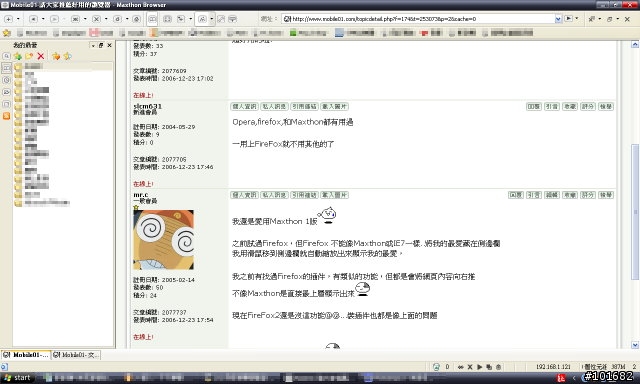Image resolution: width=640 pixels, height=384 pixels.
Task: Click the add favorite green plus icon
Action: click(18, 56)
